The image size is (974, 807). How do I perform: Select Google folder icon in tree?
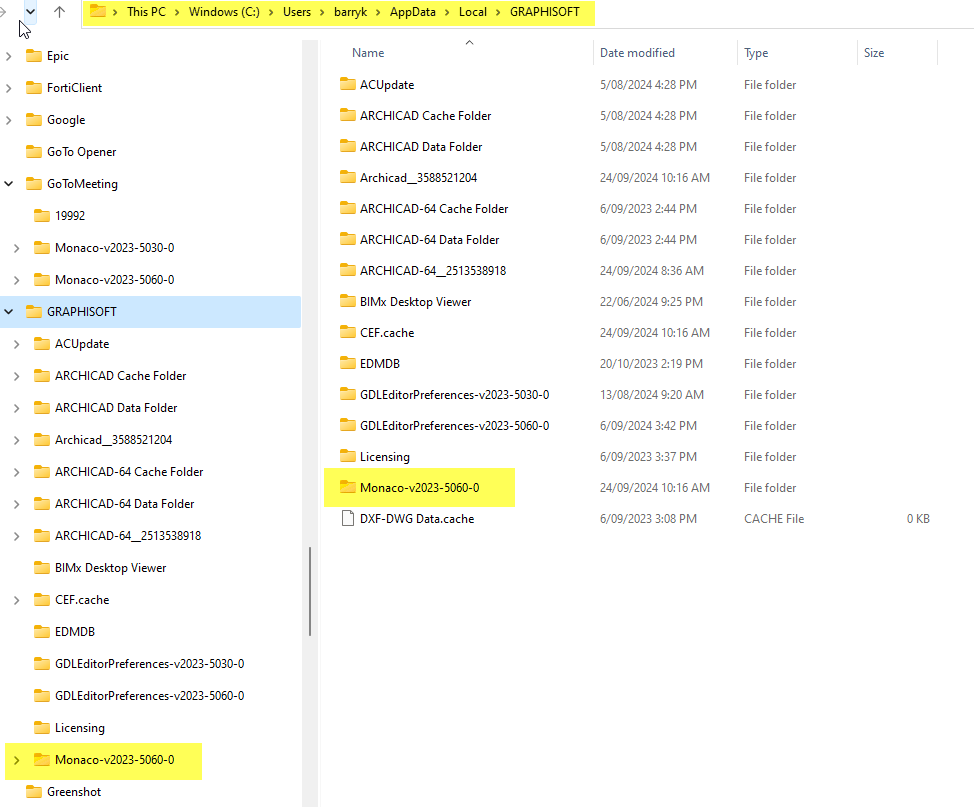[x=34, y=119]
